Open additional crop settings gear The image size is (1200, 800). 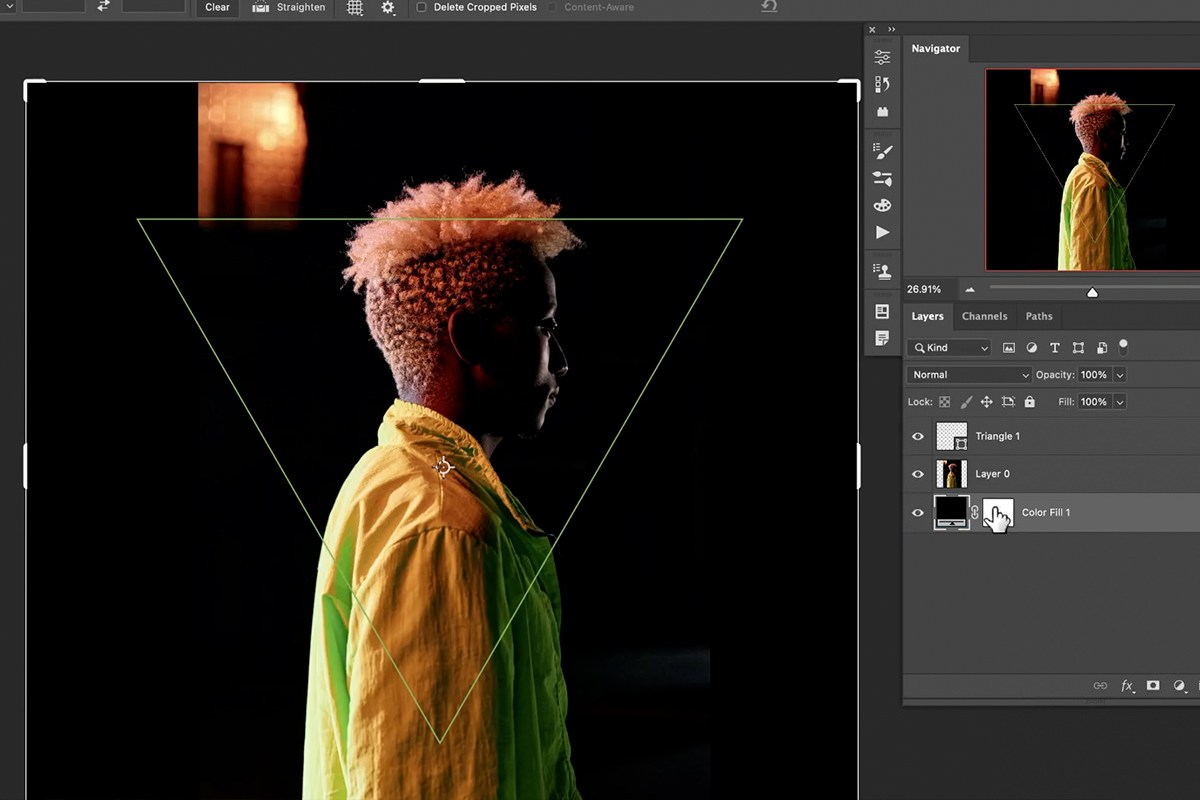[x=388, y=7]
